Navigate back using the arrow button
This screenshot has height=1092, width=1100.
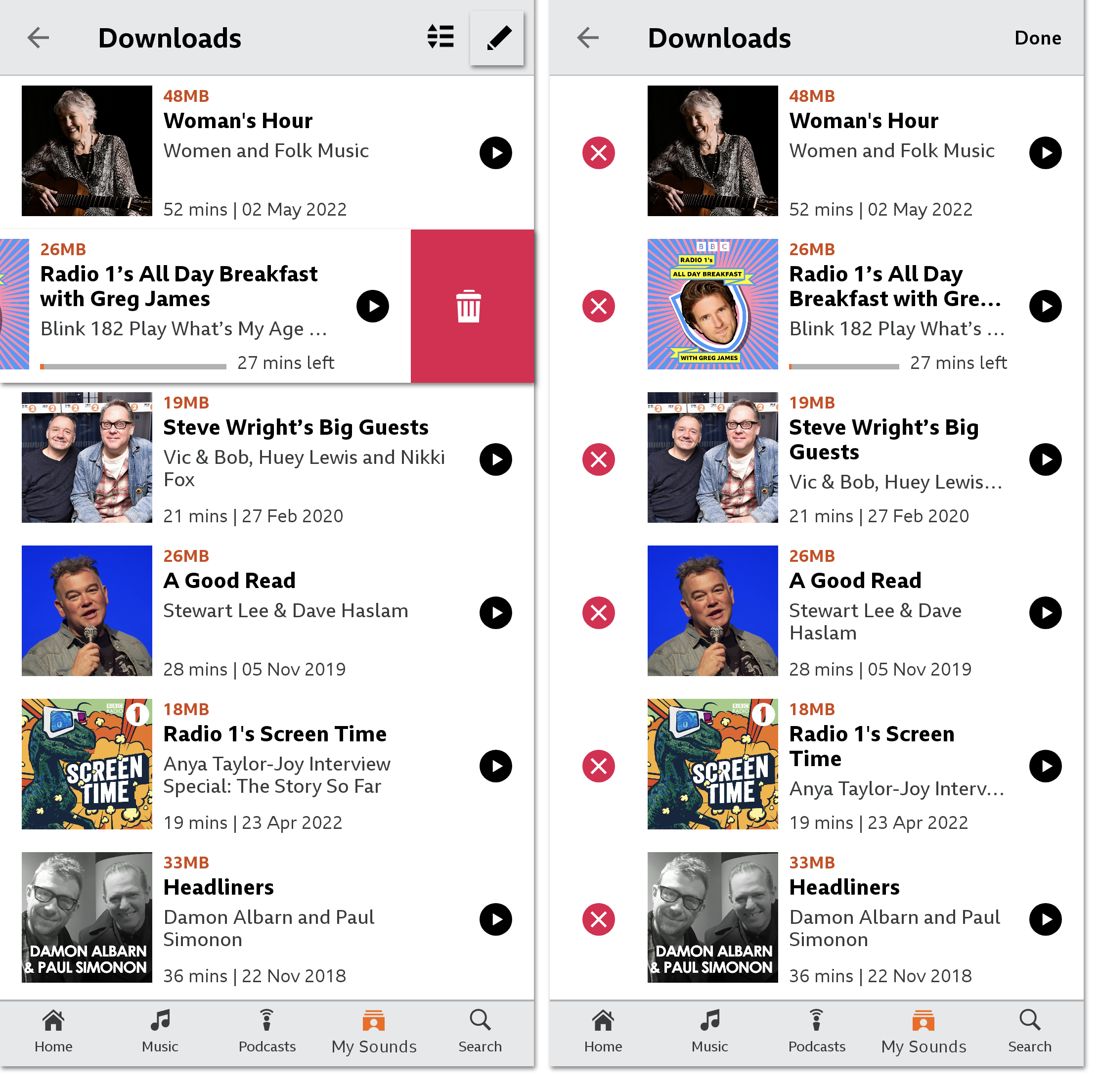(37, 38)
